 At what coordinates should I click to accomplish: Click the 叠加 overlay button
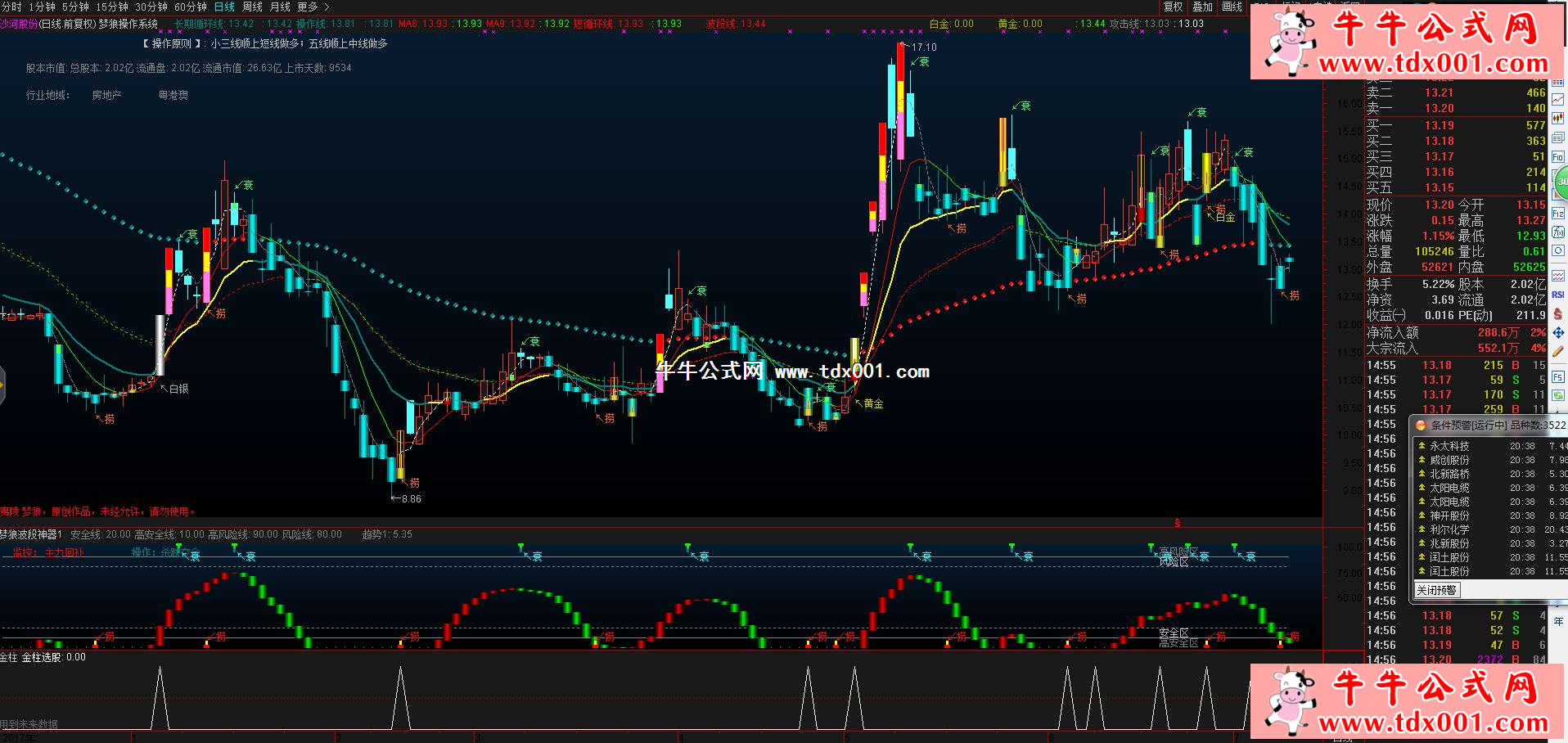[1202, 7]
